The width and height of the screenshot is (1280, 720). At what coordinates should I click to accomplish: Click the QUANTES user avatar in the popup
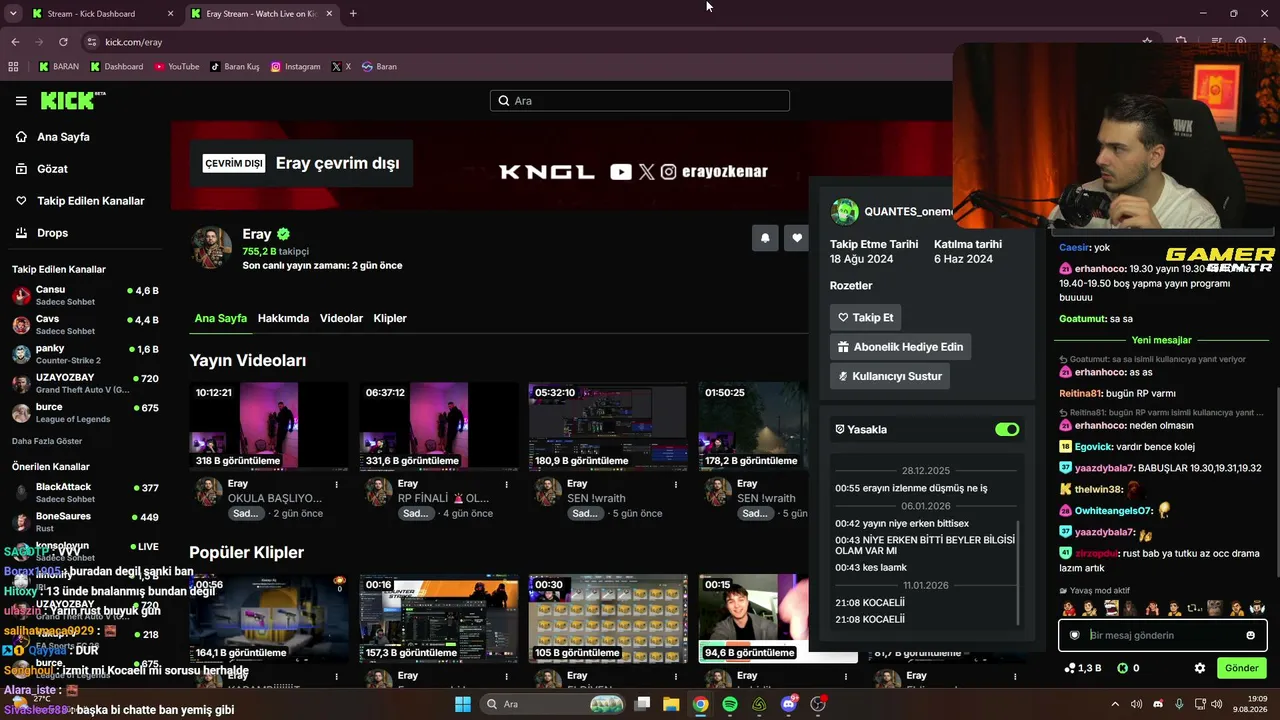[845, 211]
